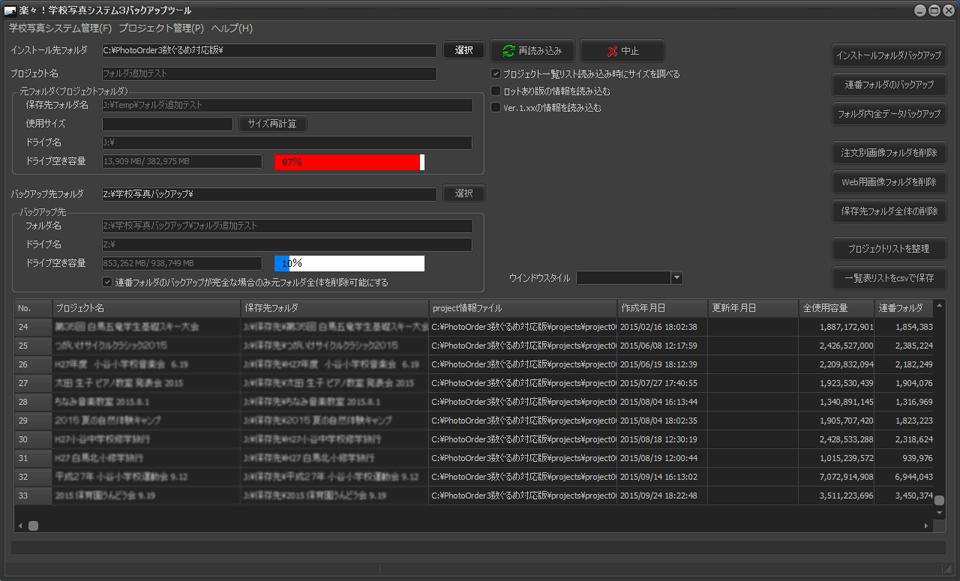Click the green reload icon button 再読み込み

[x=533, y=51]
